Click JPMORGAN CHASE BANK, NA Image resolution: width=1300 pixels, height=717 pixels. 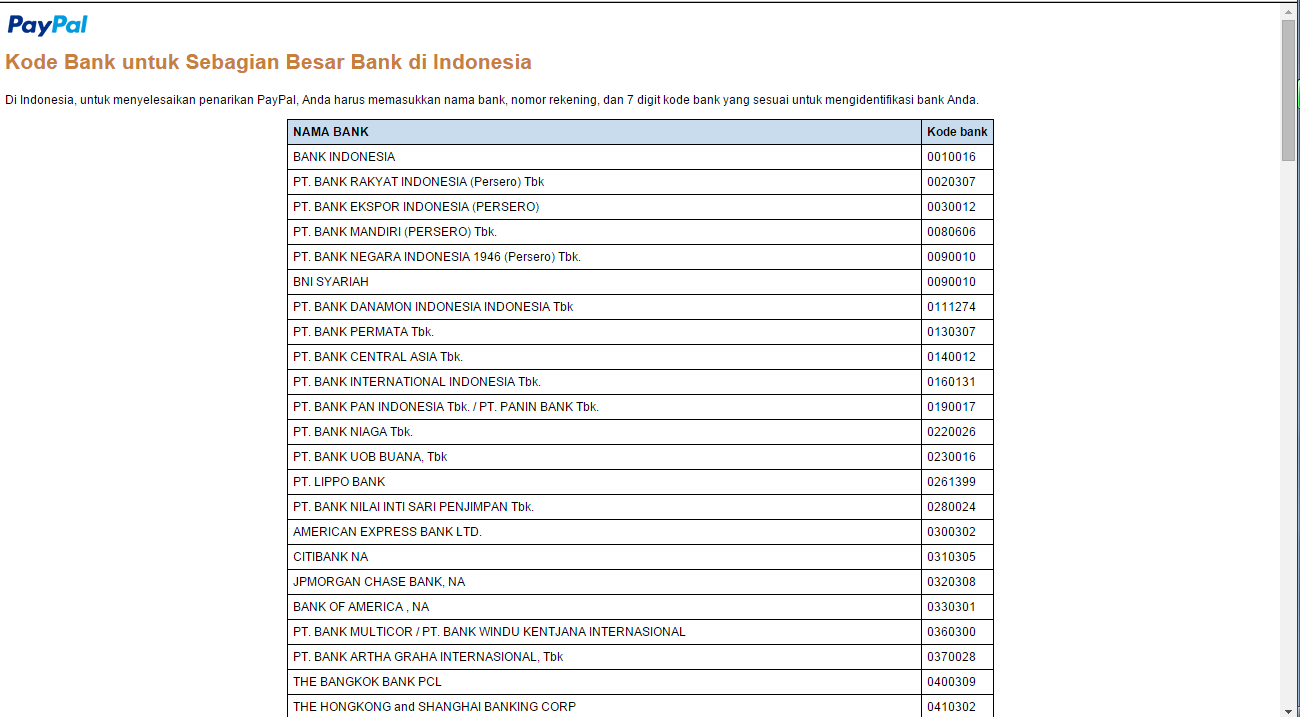[x=379, y=582]
